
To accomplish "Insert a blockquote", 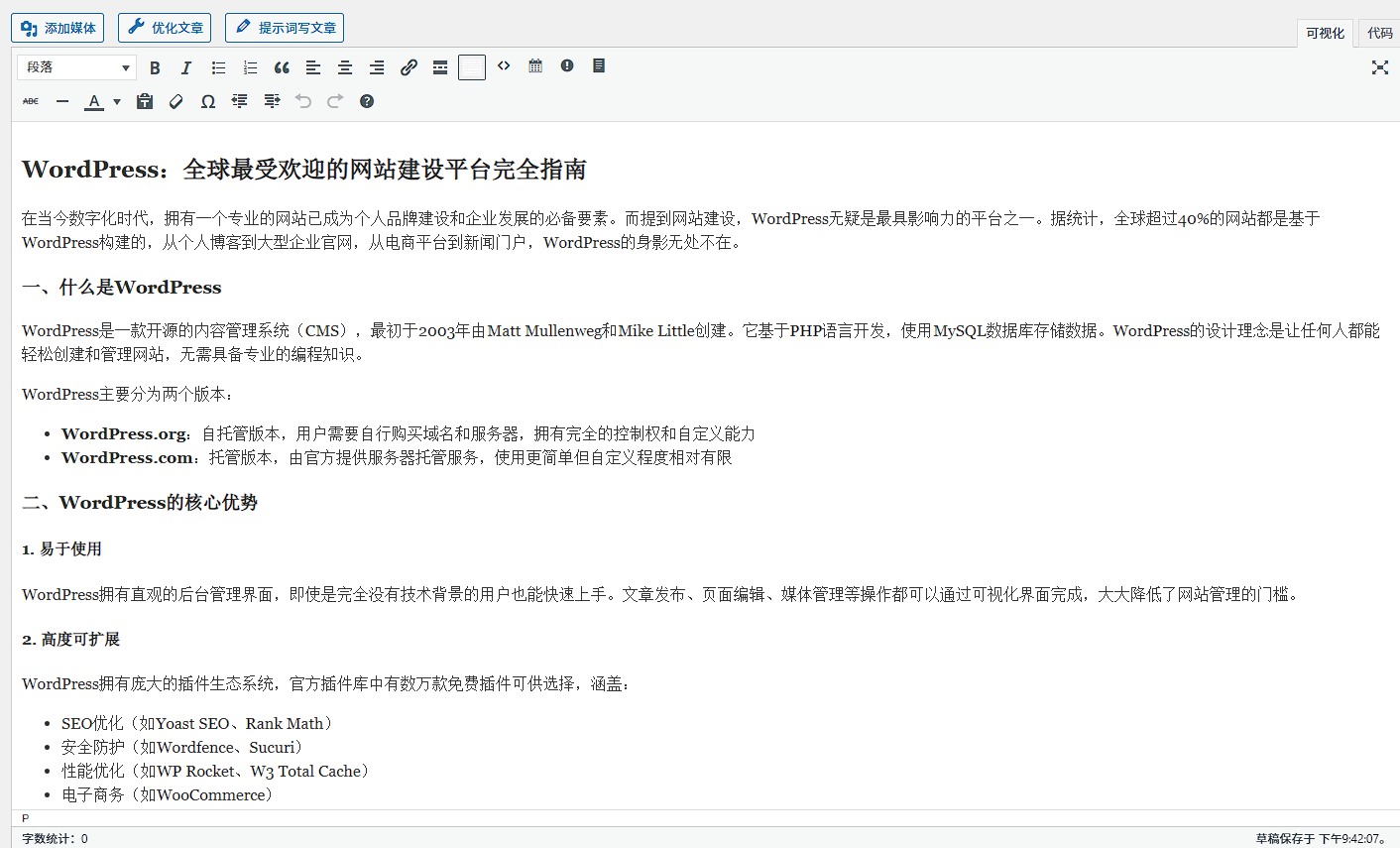I will (x=282, y=67).
